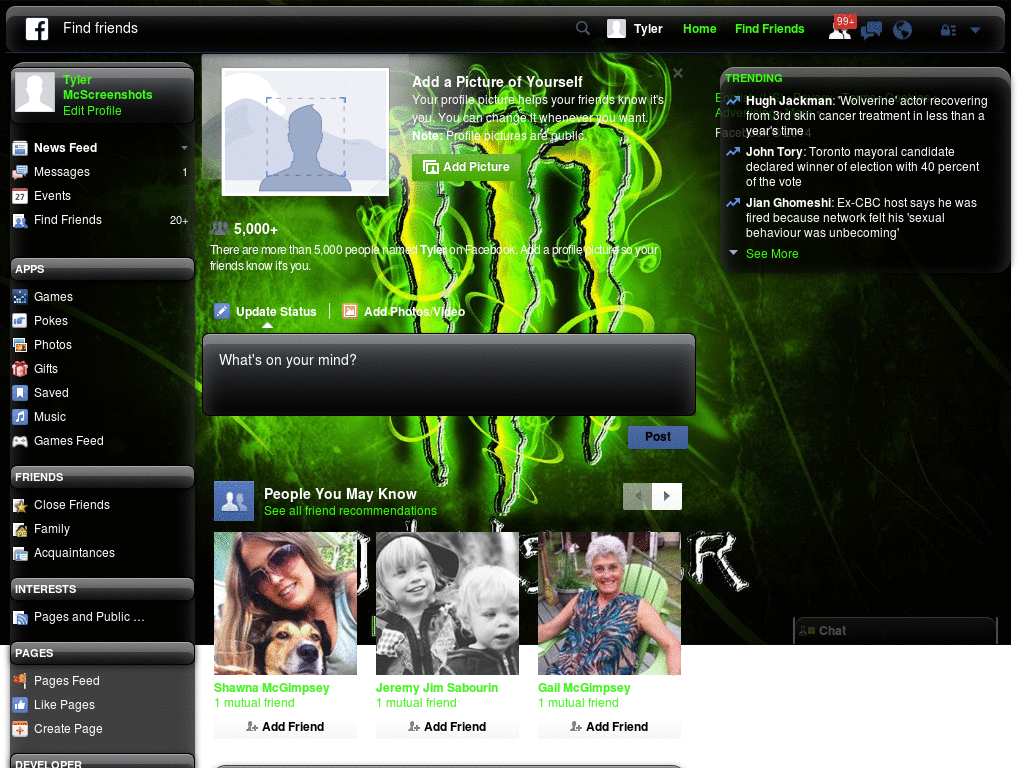Open the Games Feed controller icon
This screenshot has width=1024, height=768.
tap(20, 441)
